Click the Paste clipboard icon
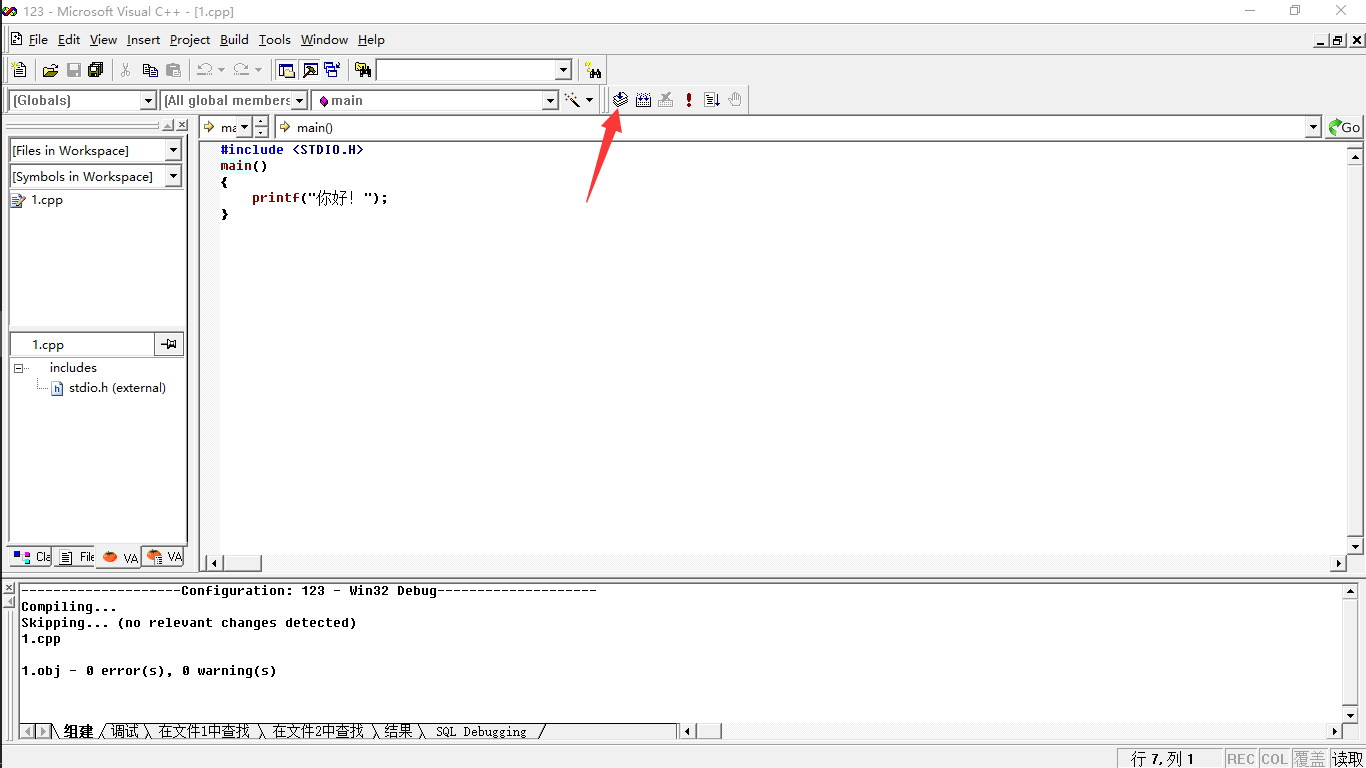 173,70
